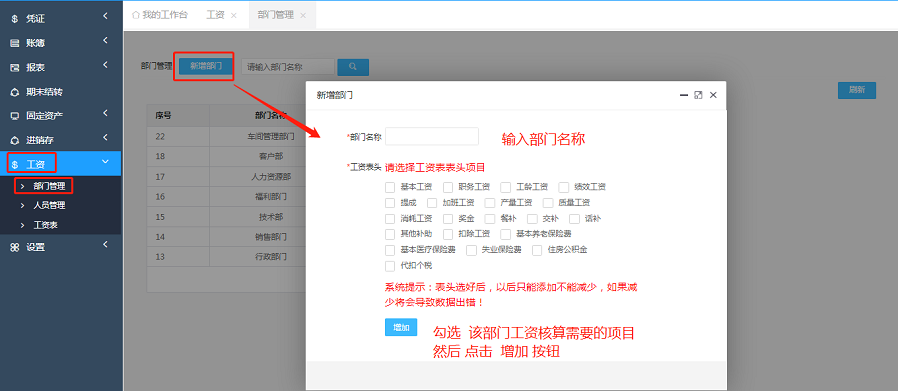Check the 基本工资 checkbox

tap(390, 187)
